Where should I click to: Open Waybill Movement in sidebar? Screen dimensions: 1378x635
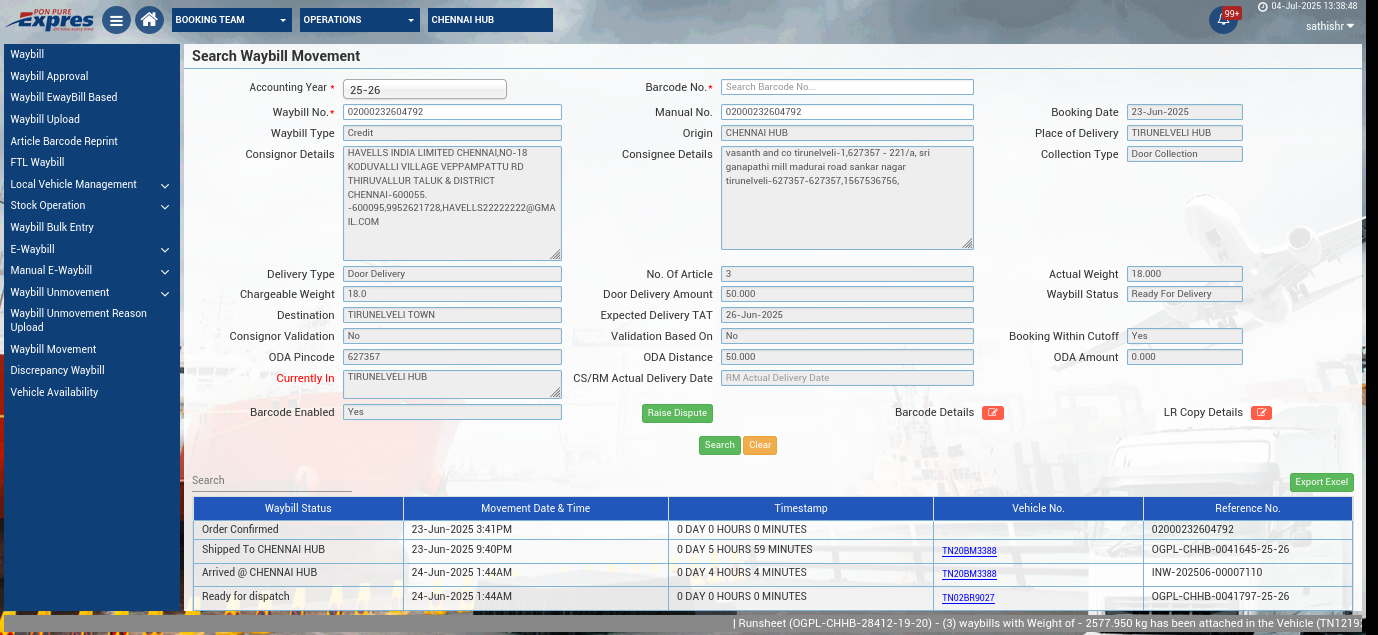tap(53, 349)
